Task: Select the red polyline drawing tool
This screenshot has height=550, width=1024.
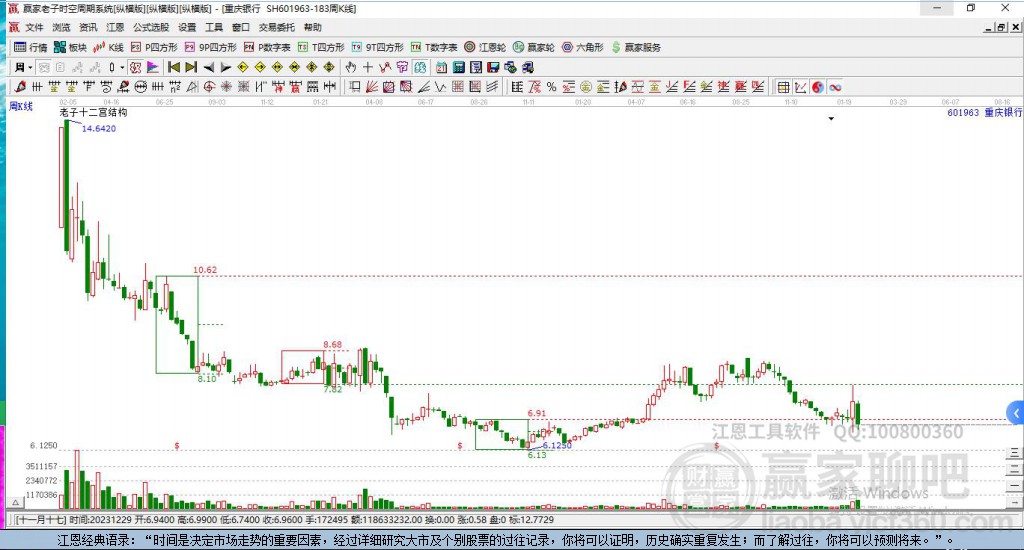Action: (385, 67)
